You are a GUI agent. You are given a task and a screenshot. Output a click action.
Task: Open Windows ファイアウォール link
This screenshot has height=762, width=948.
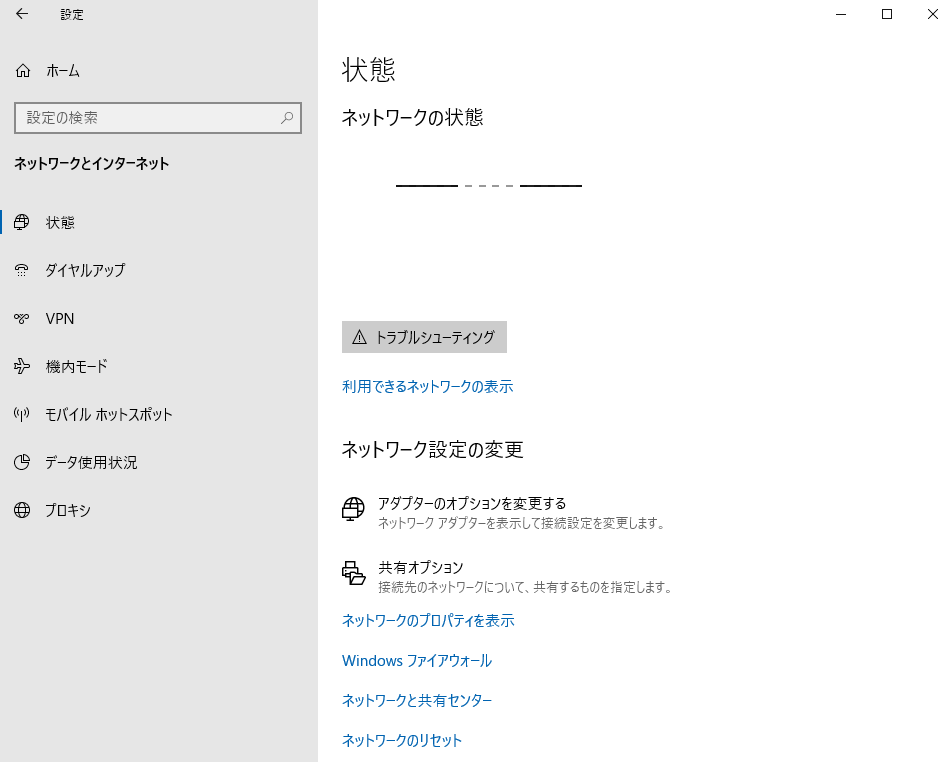[417, 660]
